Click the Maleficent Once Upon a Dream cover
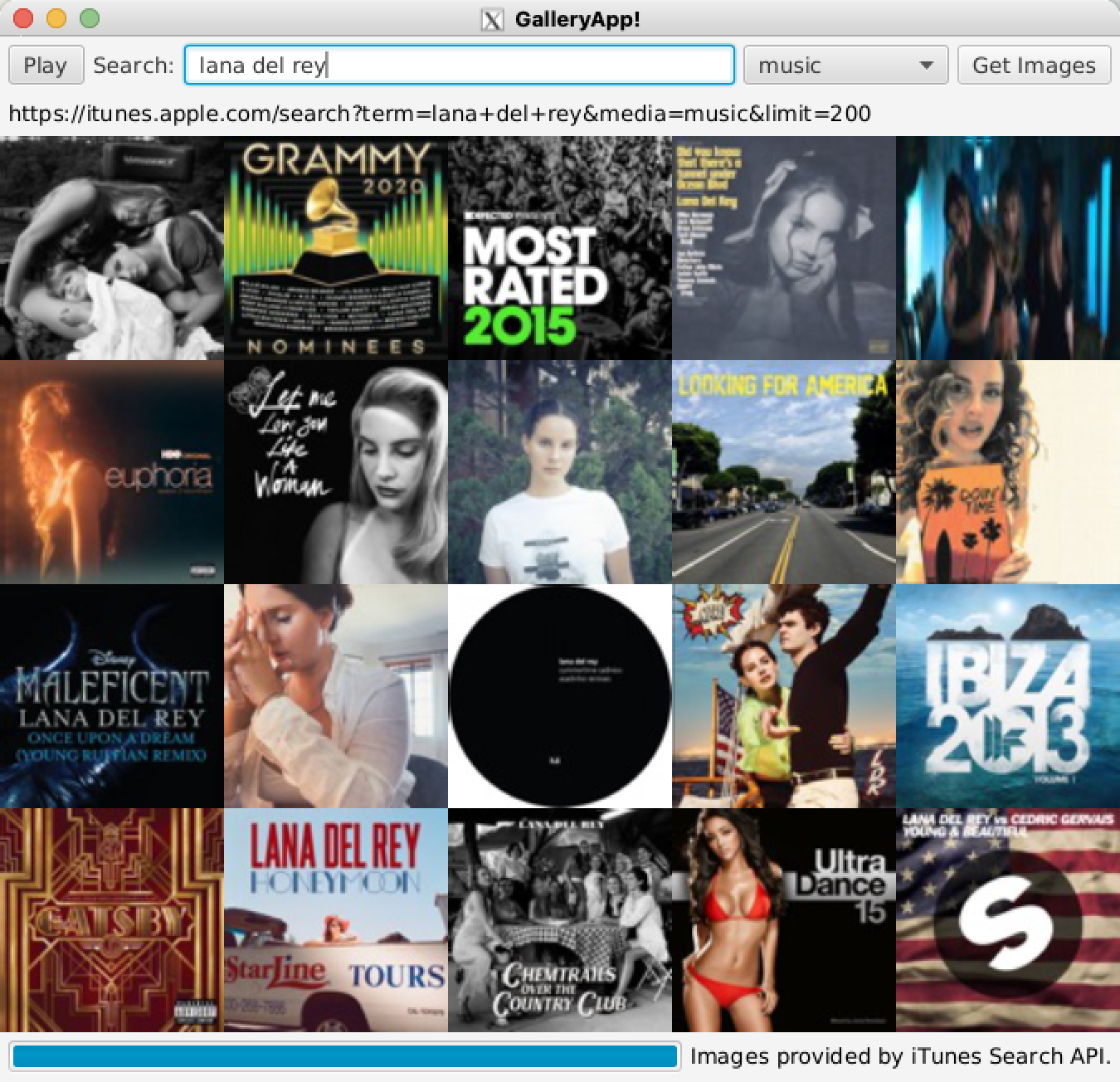Image resolution: width=1120 pixels, height=1082 pixels. pyautogui.click(x=112, y=696)
